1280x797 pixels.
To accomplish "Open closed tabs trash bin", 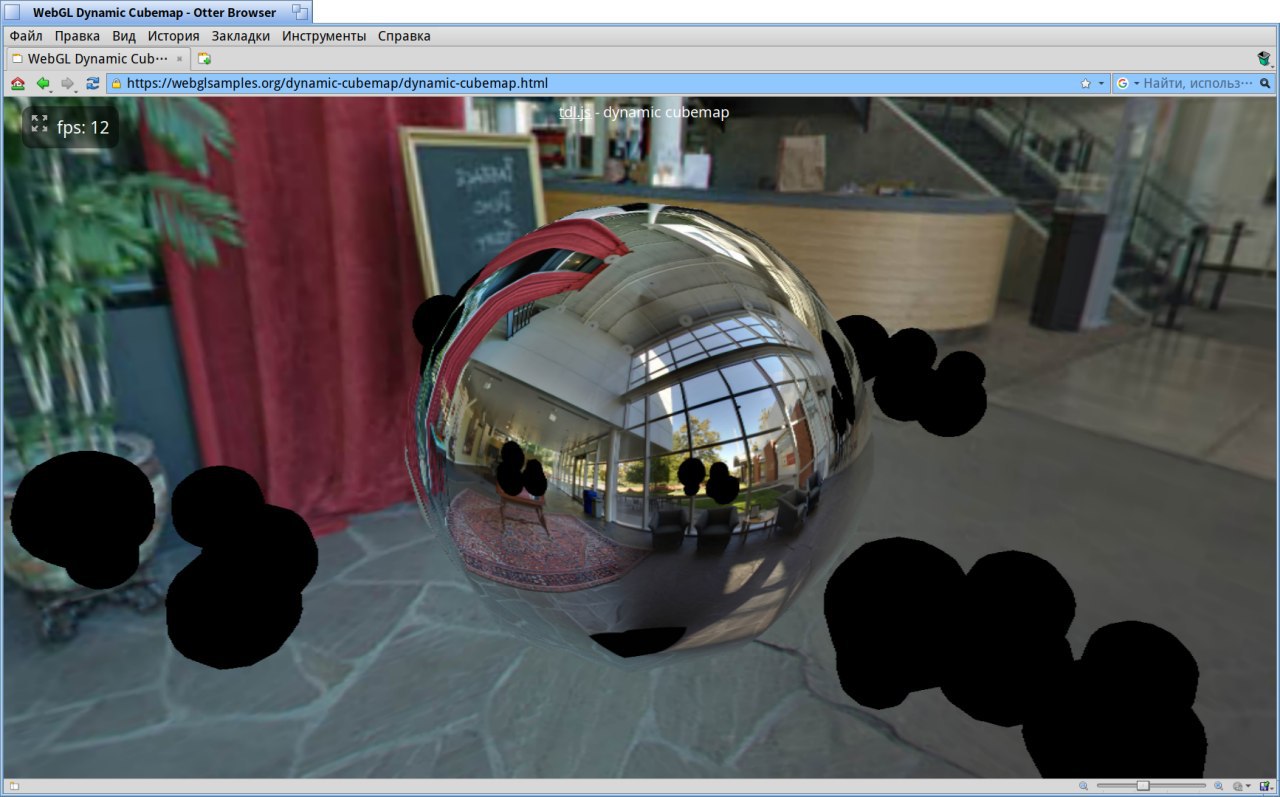I will tap(1264, 59).
